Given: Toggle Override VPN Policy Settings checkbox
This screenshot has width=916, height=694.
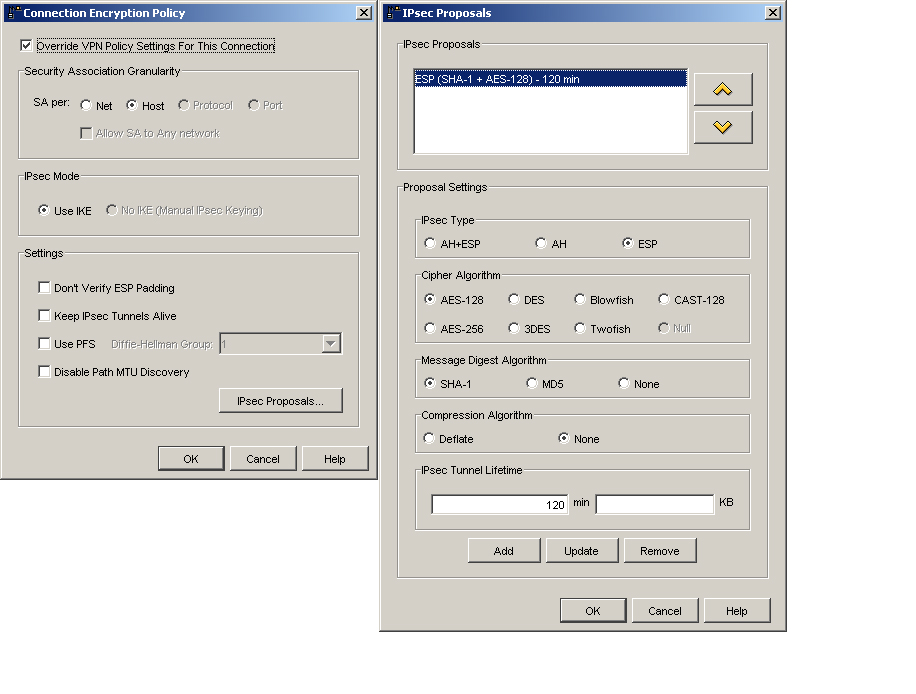Looking at the screenshot, I should click(x=26, y=46).
